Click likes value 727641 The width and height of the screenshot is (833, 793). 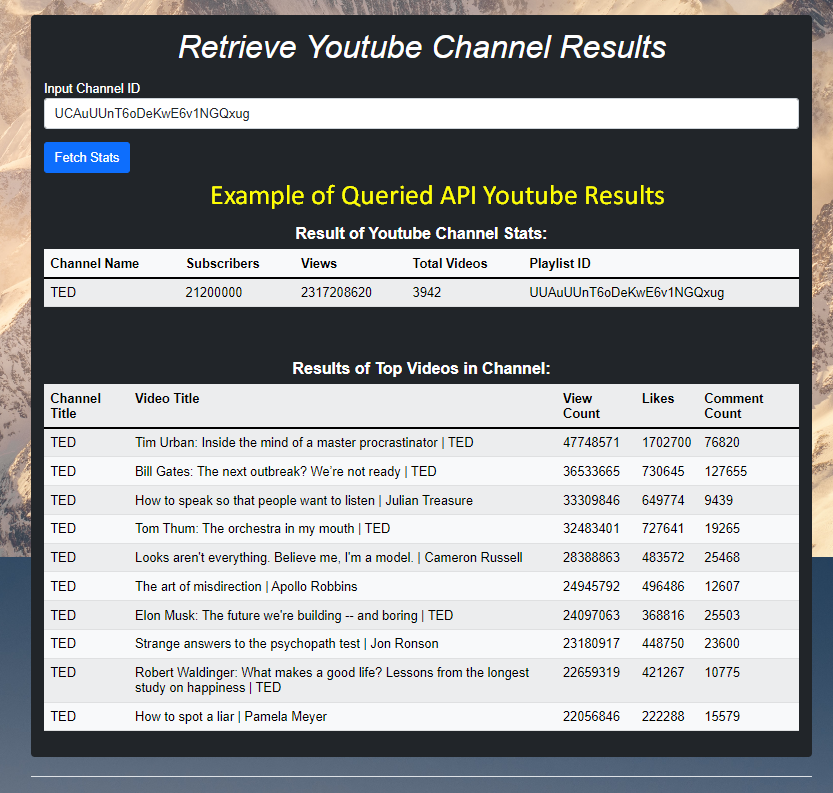coord(663,528)
